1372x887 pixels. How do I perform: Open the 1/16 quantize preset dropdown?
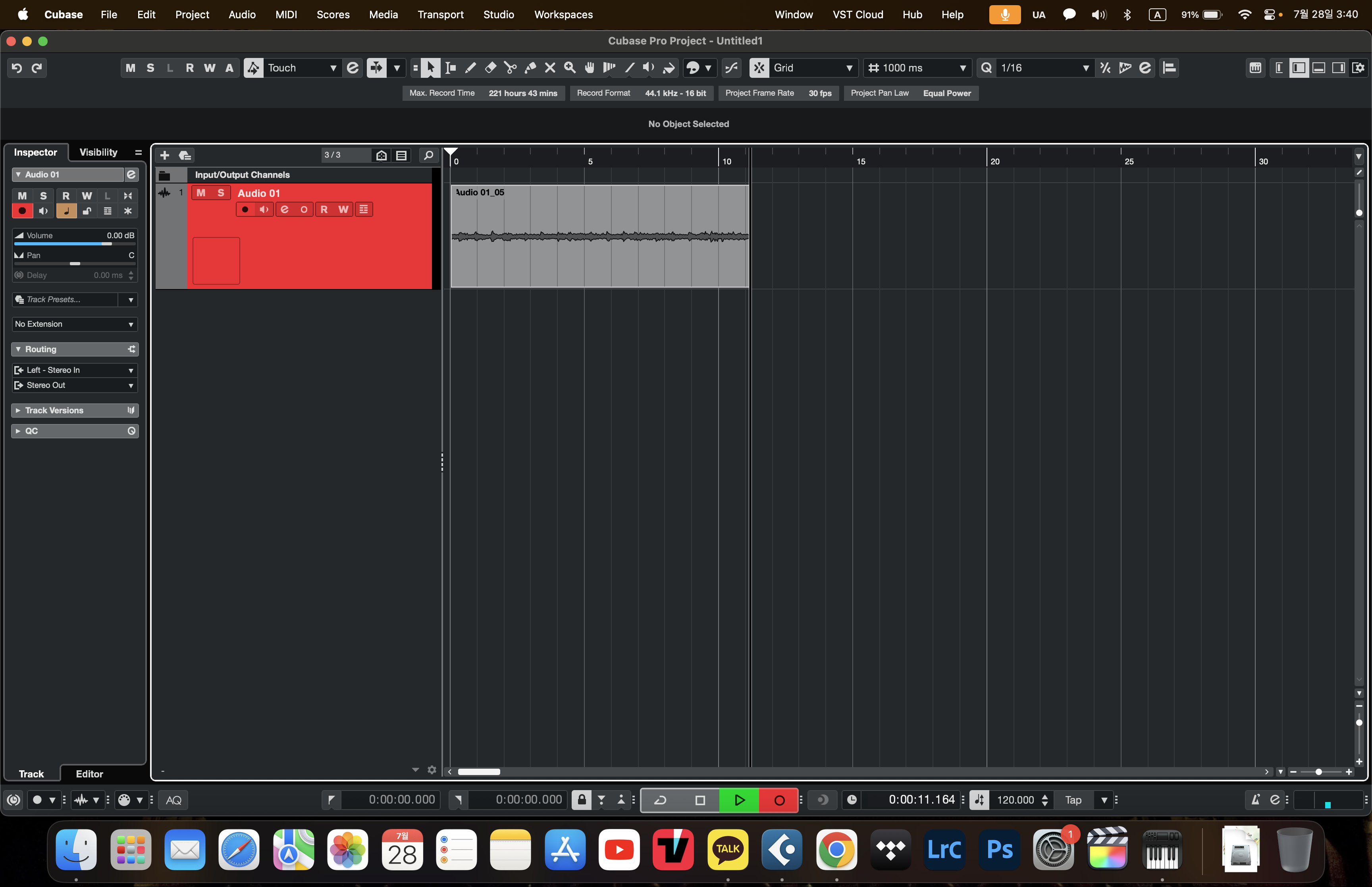[x=1085, y=68]
